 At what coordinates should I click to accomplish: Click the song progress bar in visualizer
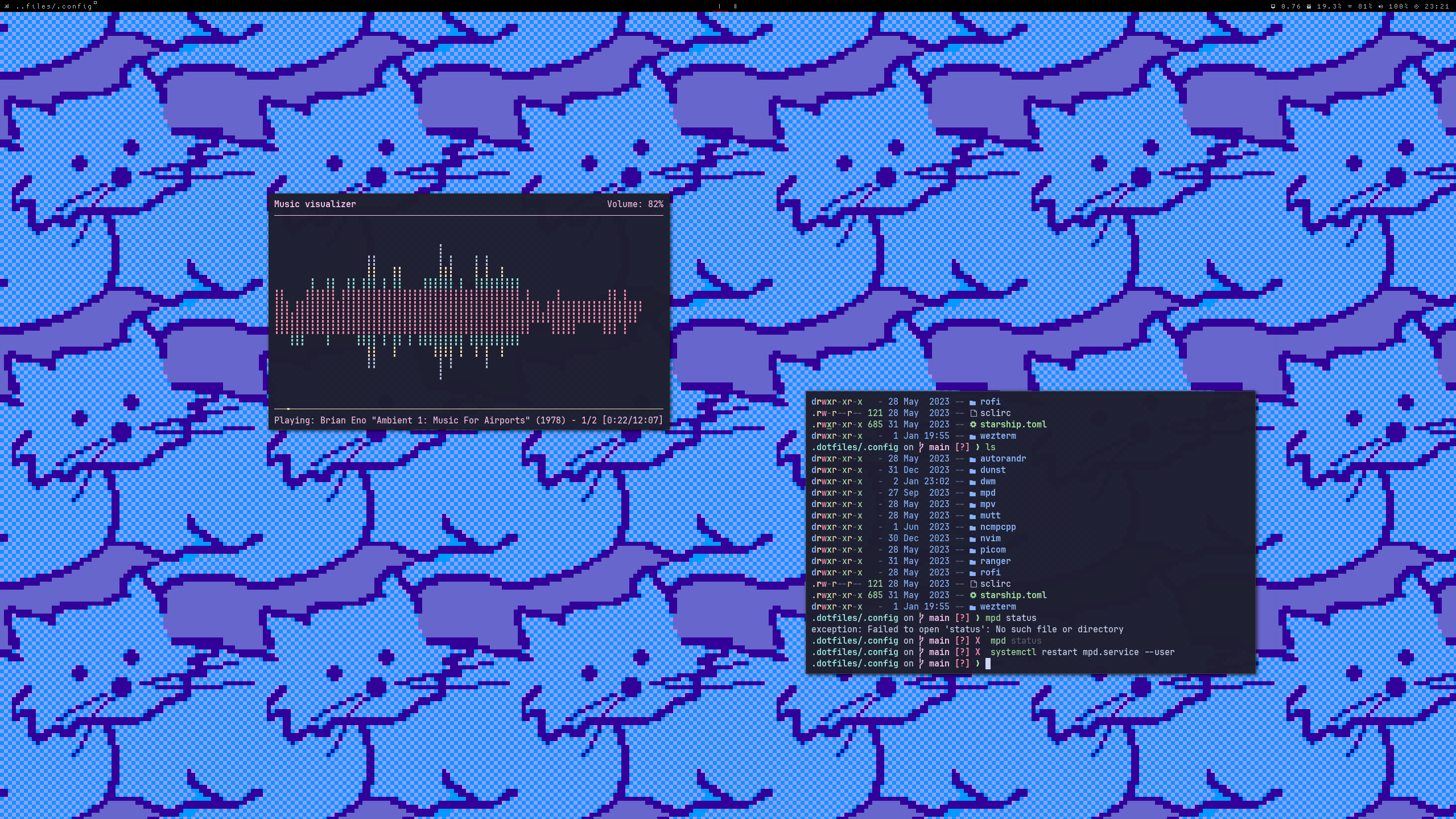(468, 409)
